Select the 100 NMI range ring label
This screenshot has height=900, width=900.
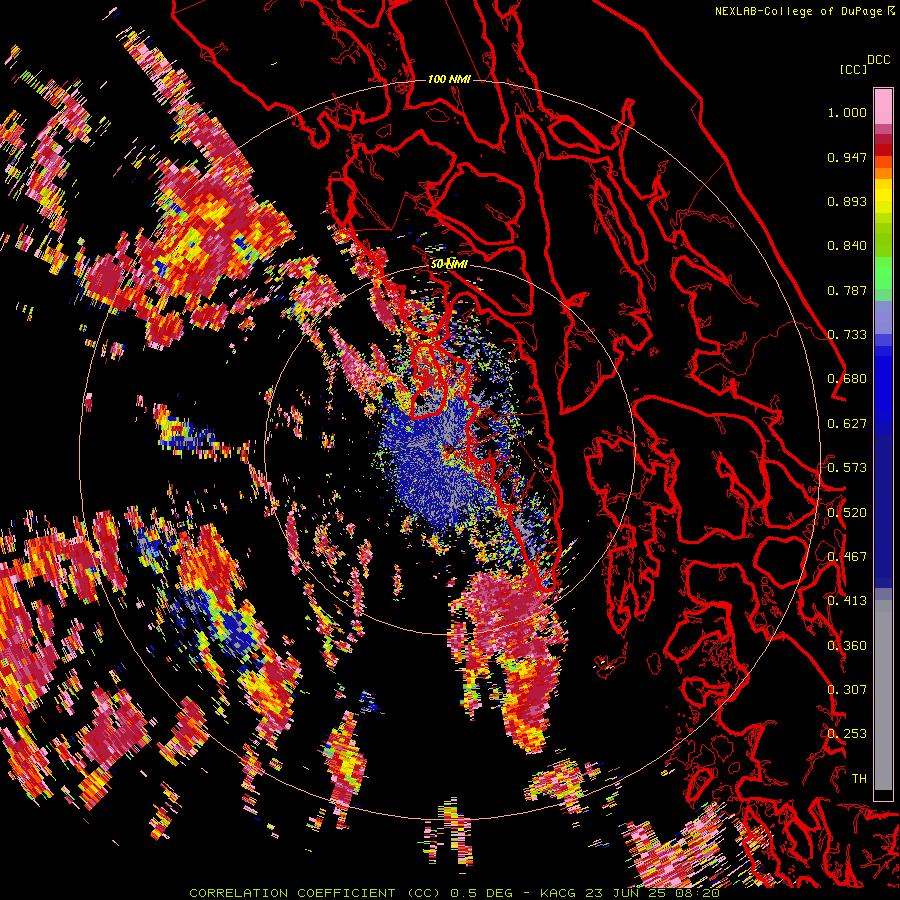(x=449, y=79)
